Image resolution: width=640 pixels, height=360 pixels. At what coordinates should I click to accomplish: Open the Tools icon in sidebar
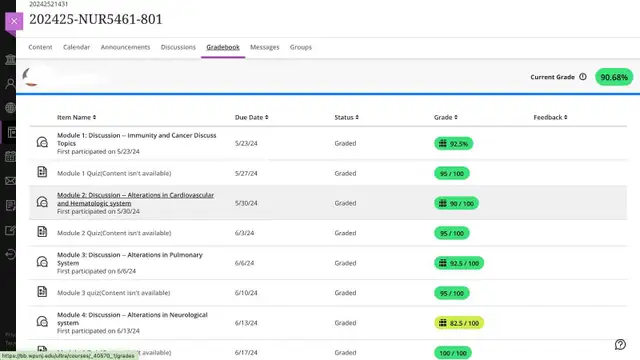pos(10,230)
